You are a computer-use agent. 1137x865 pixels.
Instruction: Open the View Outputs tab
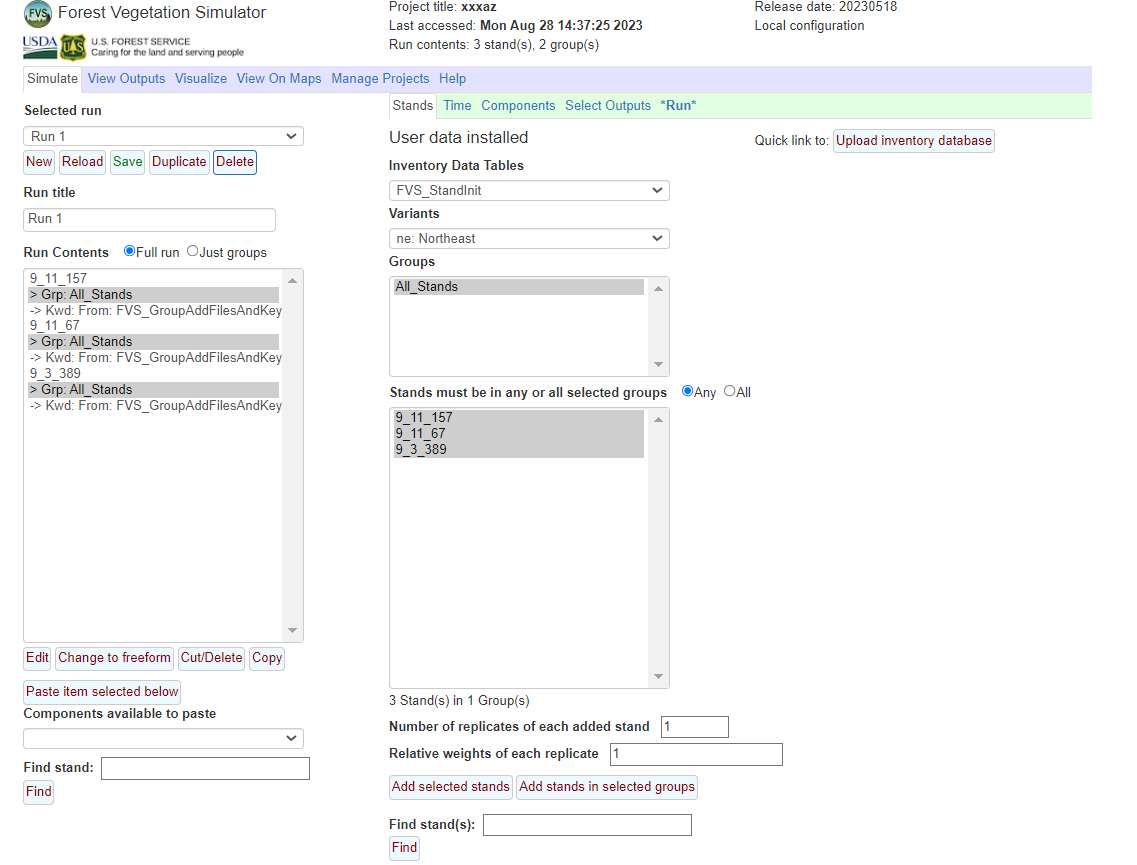(x=126, y=78)
